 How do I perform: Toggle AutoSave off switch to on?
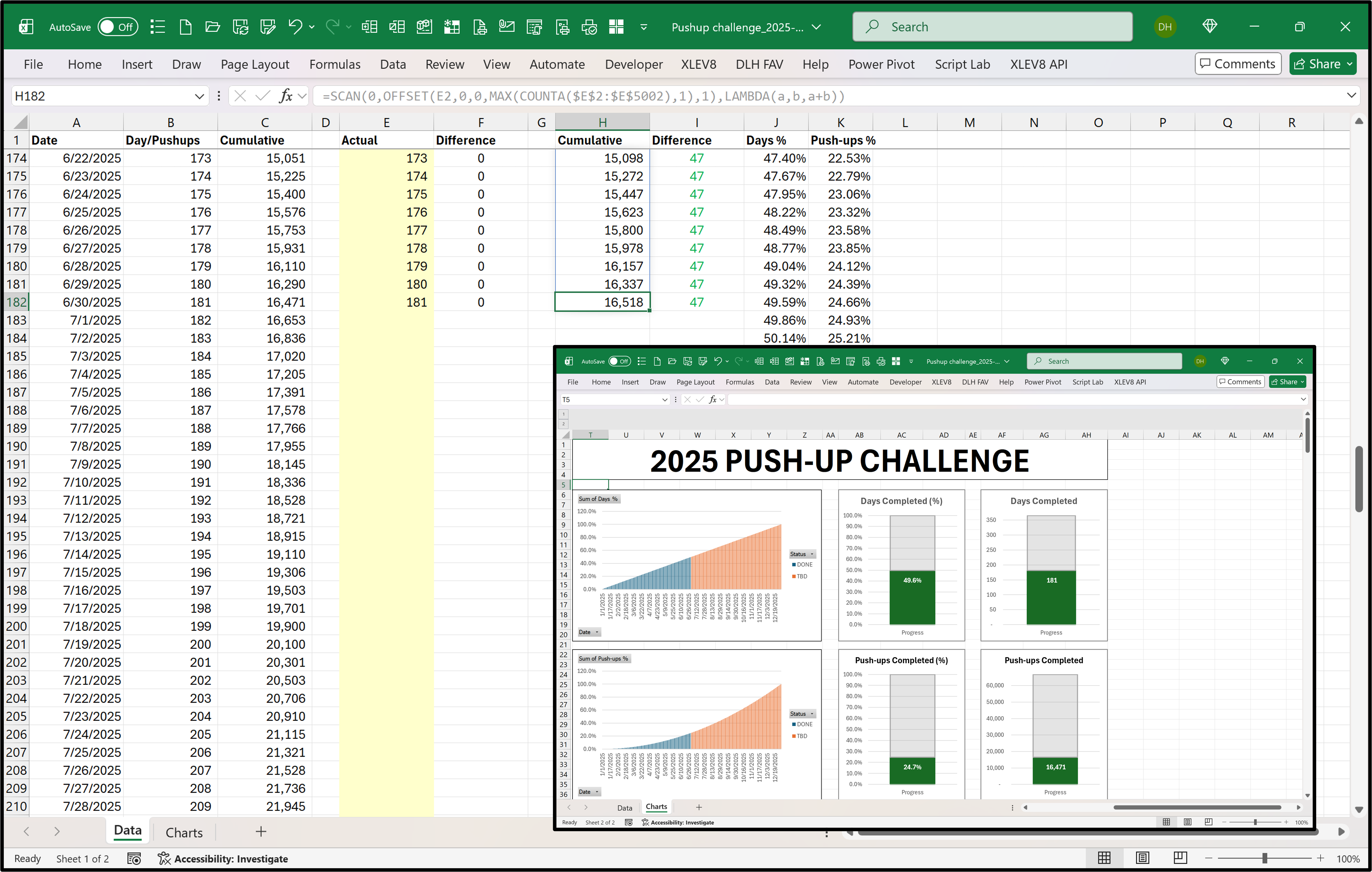click(x=118, y=27)
